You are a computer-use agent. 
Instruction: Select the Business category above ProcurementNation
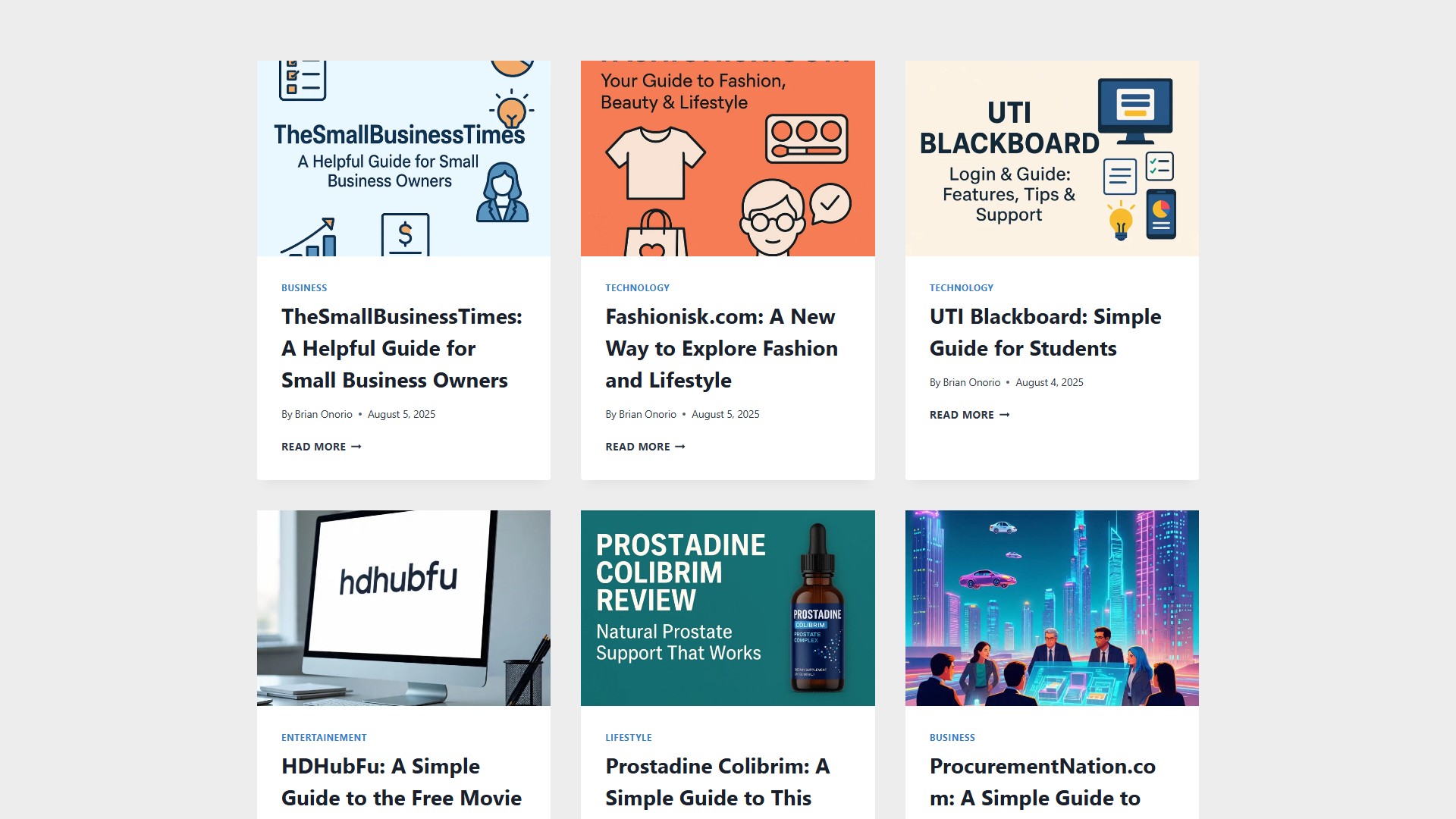[952, 738]
